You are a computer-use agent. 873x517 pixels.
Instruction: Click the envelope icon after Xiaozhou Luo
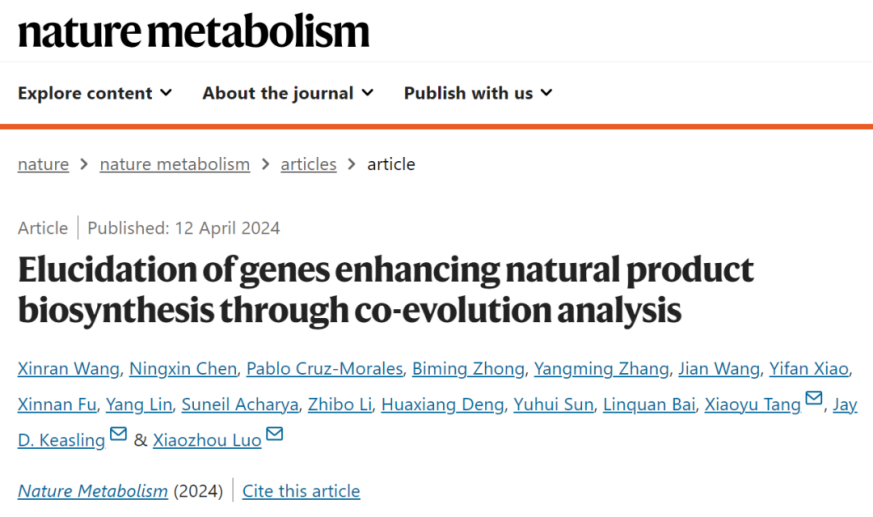click(x=275, y=435)
